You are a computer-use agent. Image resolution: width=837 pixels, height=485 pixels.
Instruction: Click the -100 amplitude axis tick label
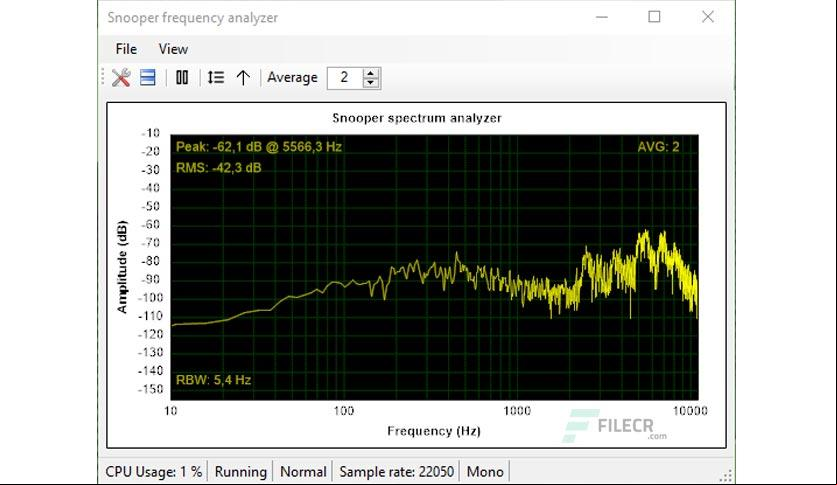[x=151, y=297]
